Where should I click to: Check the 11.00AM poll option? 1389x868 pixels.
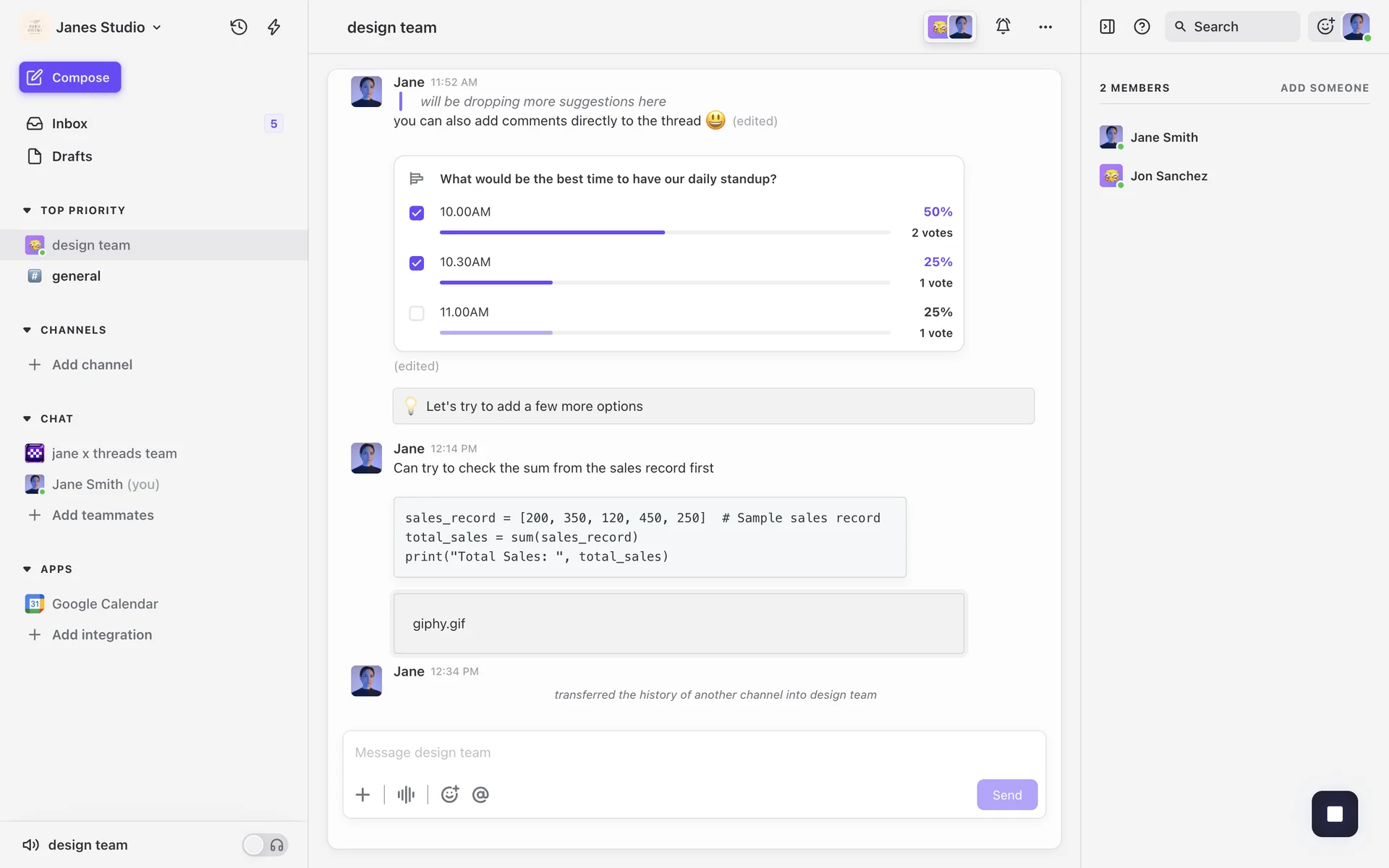coord(417,313)
